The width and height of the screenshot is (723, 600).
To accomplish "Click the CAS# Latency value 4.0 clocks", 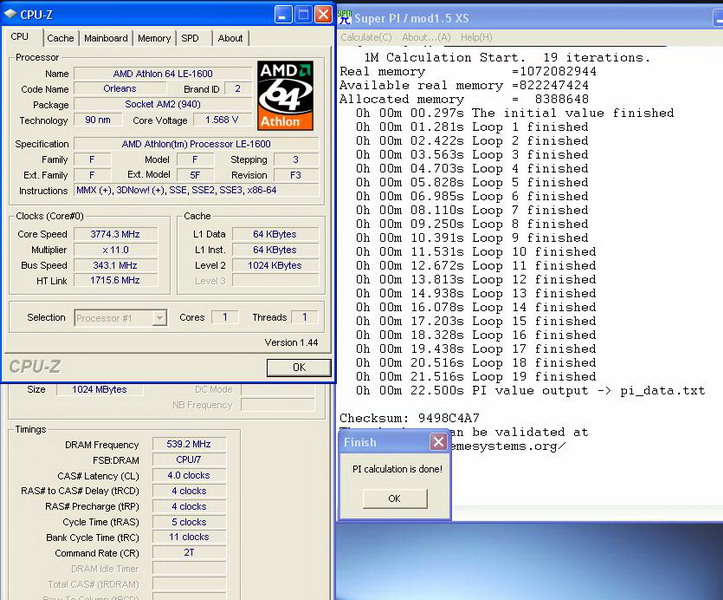I will tap(189, 475).
